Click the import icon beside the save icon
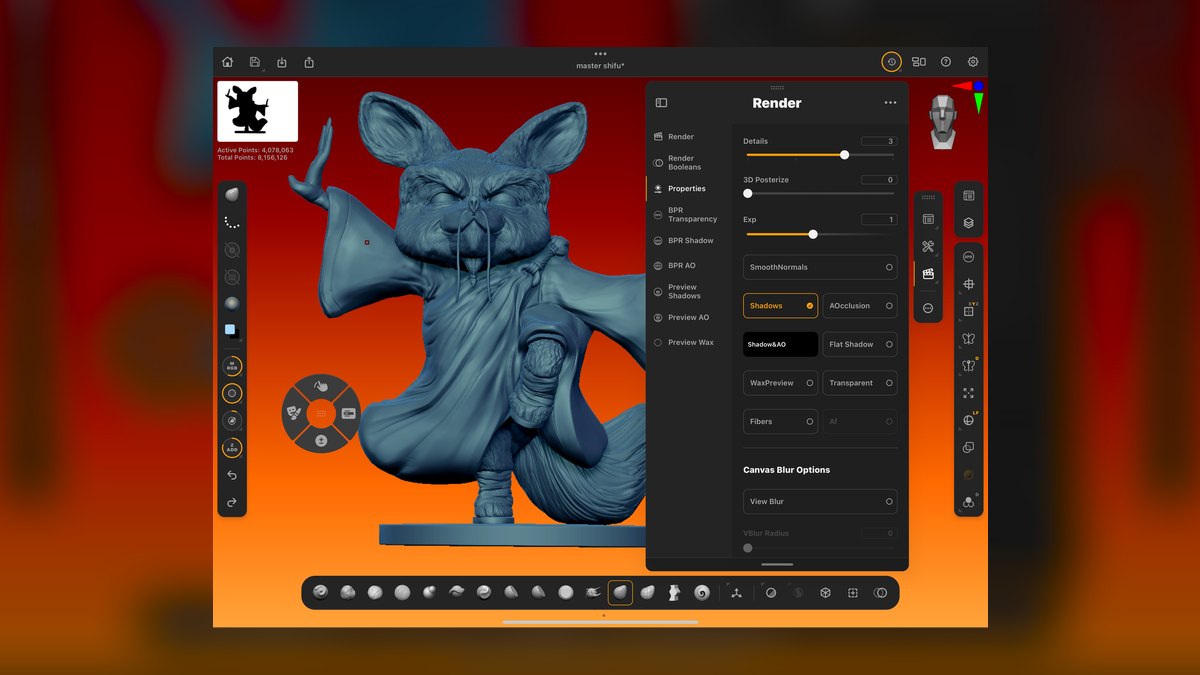The image size is (1200, 675). point(282,62)
